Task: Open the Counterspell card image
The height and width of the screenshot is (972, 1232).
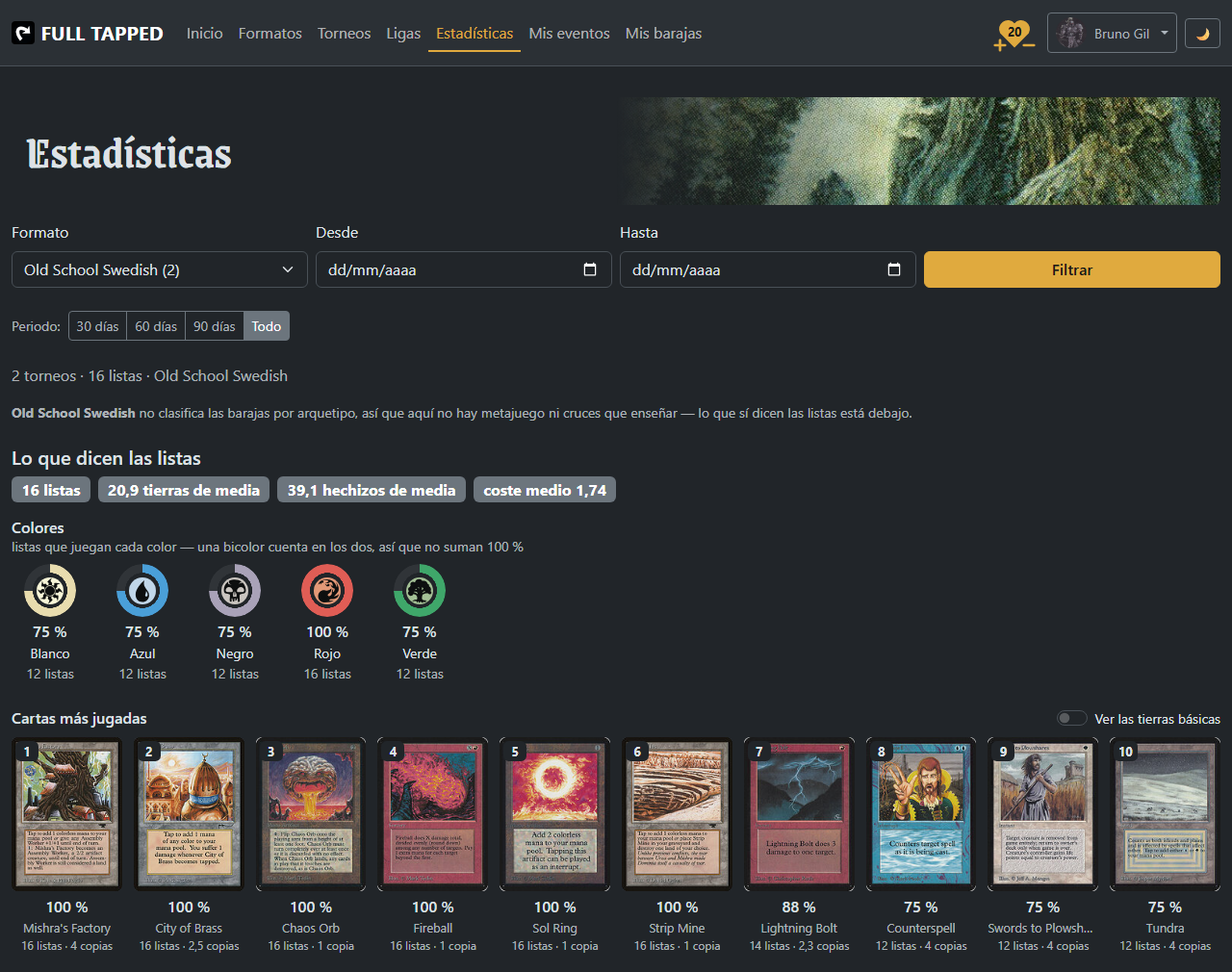Action: pos(921,814)
